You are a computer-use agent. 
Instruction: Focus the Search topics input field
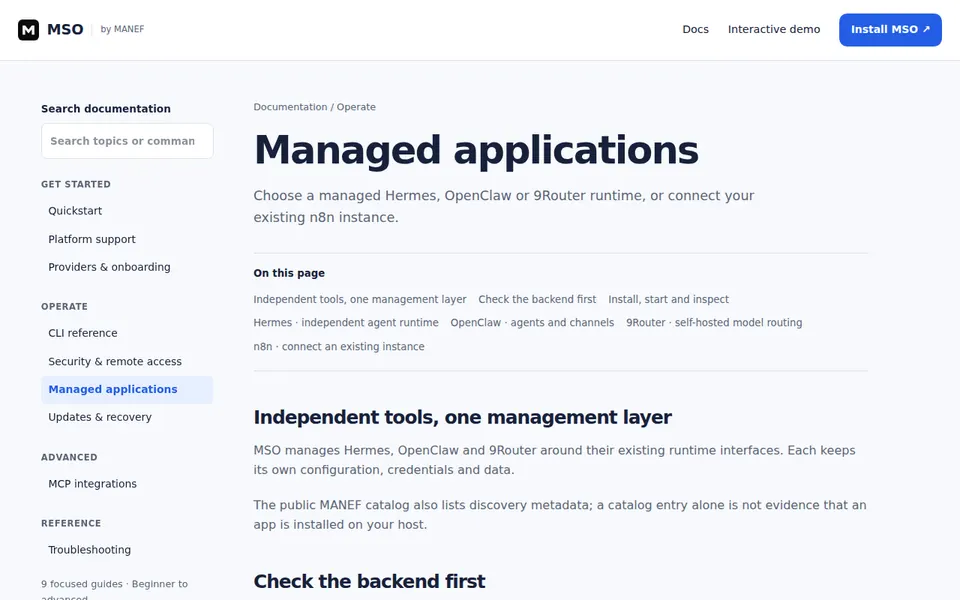click(127, 141)
